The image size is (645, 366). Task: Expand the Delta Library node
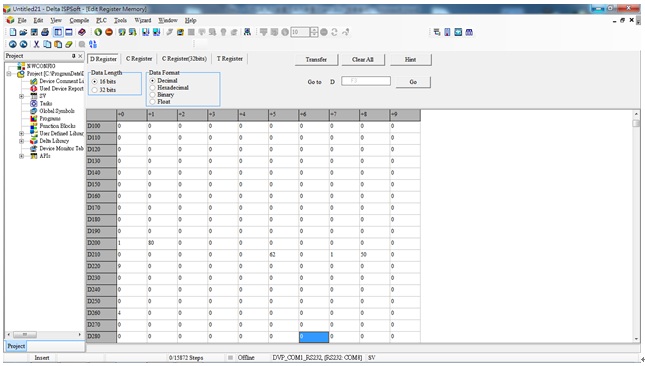tap(21, 141)
